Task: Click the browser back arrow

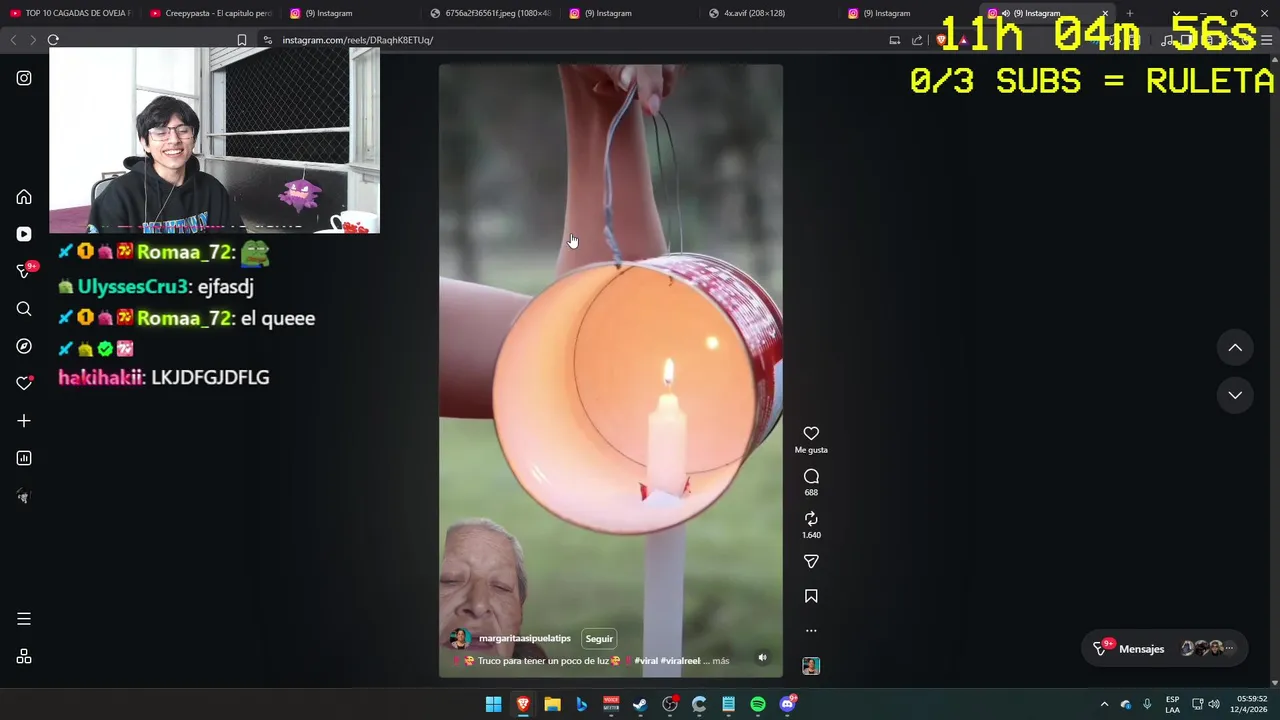Action: click(x=13, y=40)
